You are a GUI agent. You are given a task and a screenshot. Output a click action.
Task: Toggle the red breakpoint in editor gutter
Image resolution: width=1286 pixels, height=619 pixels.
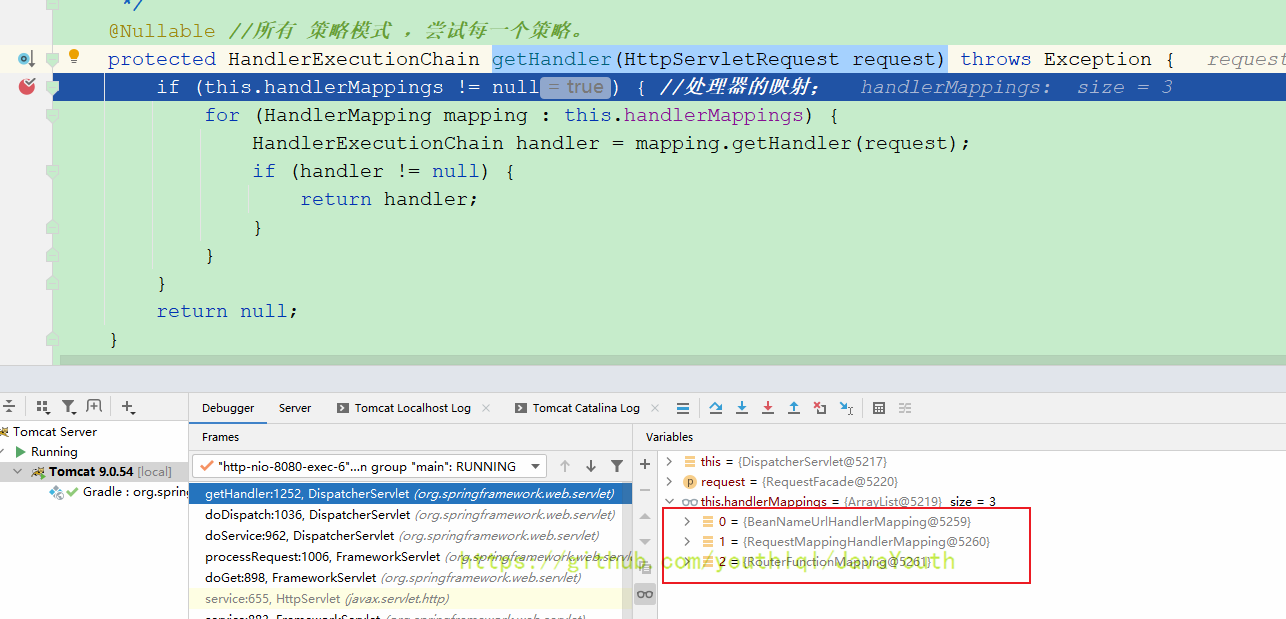click(x=27, y=87)
